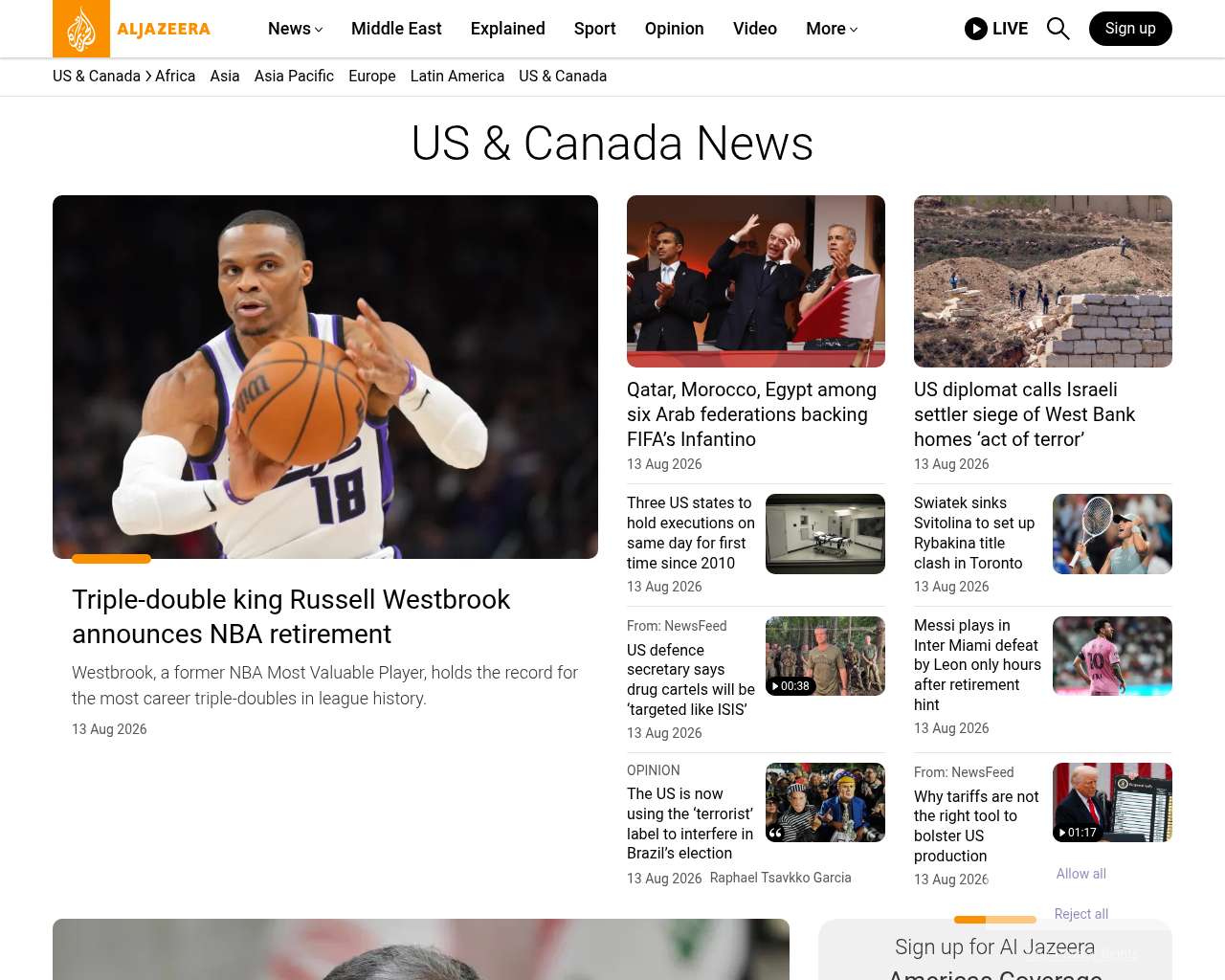
Task: Open the Russell Westbrook retirement headline
Action: 291,616
